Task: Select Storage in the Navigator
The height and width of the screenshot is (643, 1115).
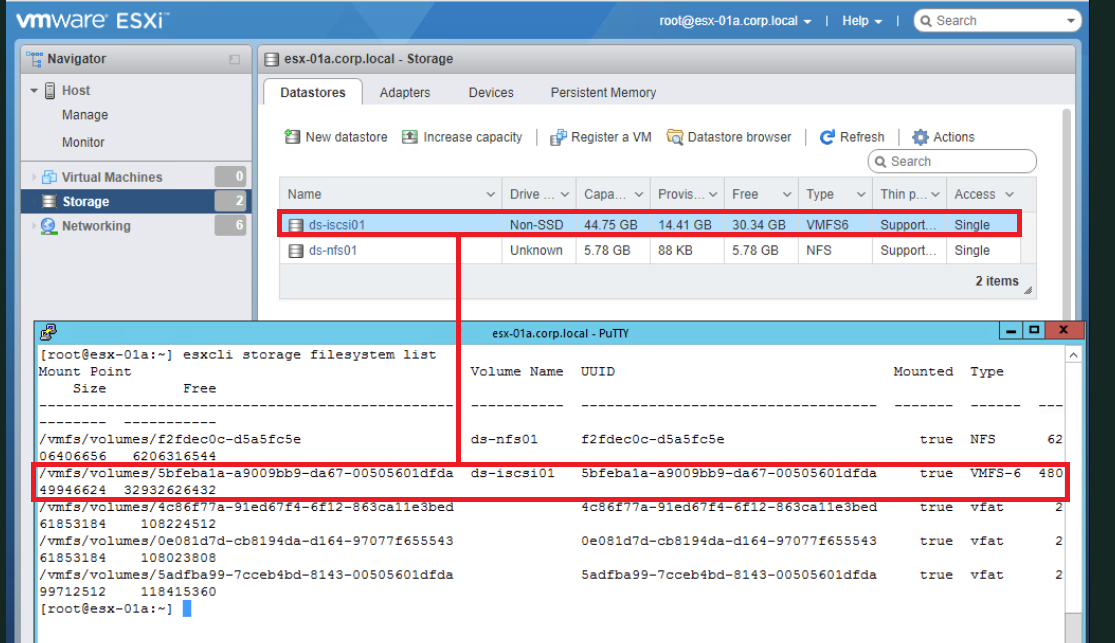Action: pos(136,201)
